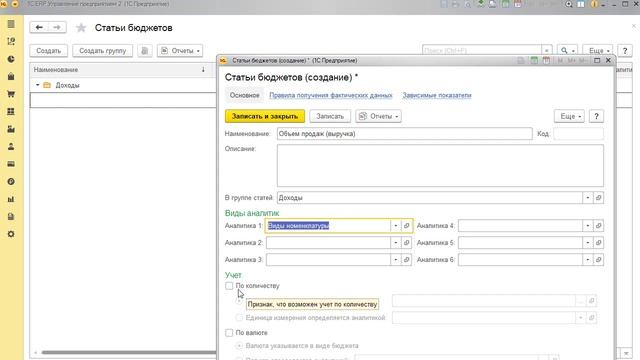Open the shopping cart section in sidebar
This screenshot has height=360, width=640.
pyautogui.click(x=11, y=94)
